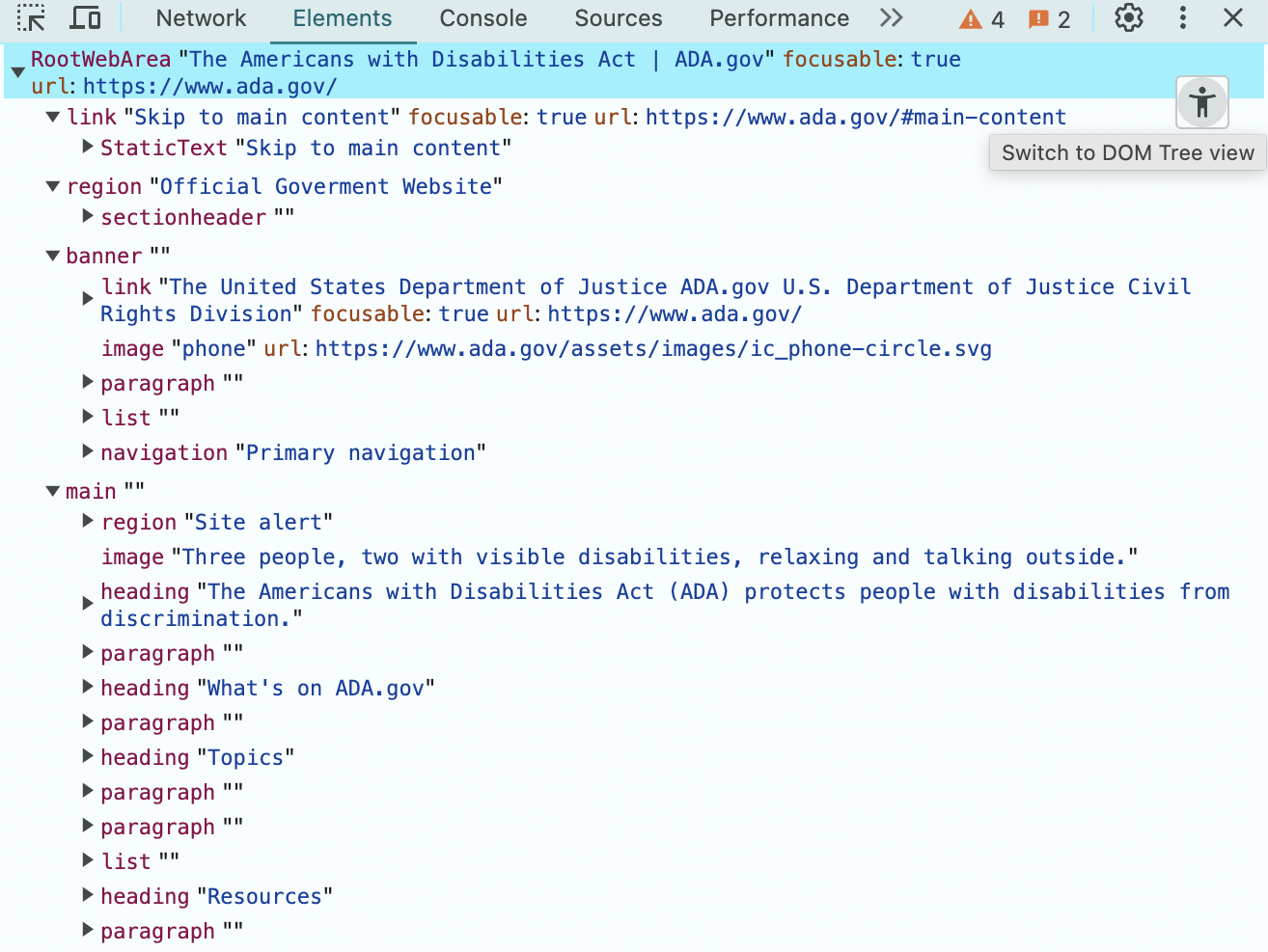The height and width of the screenshot is (952, 1268).
Task: Show more tabs via double chevron
Action: coord(892,18)
